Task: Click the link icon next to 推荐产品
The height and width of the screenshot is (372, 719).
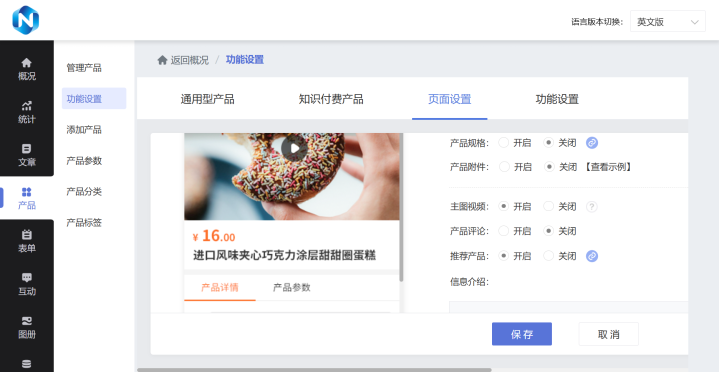Action: click(592, 256)
